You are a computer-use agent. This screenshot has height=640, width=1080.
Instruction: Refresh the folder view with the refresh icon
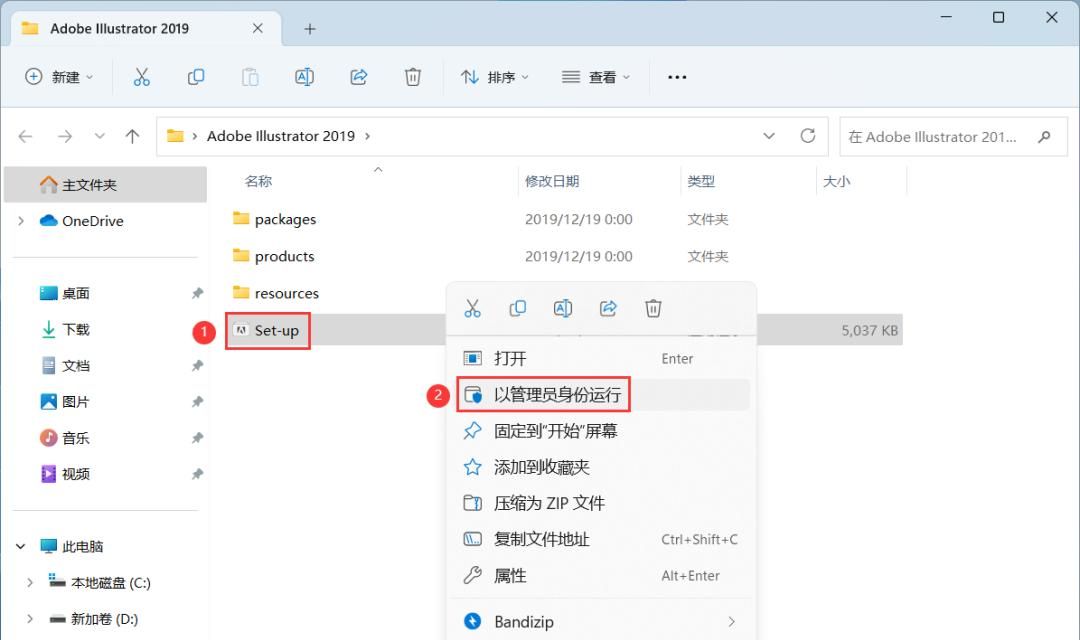tap(808, 136)
